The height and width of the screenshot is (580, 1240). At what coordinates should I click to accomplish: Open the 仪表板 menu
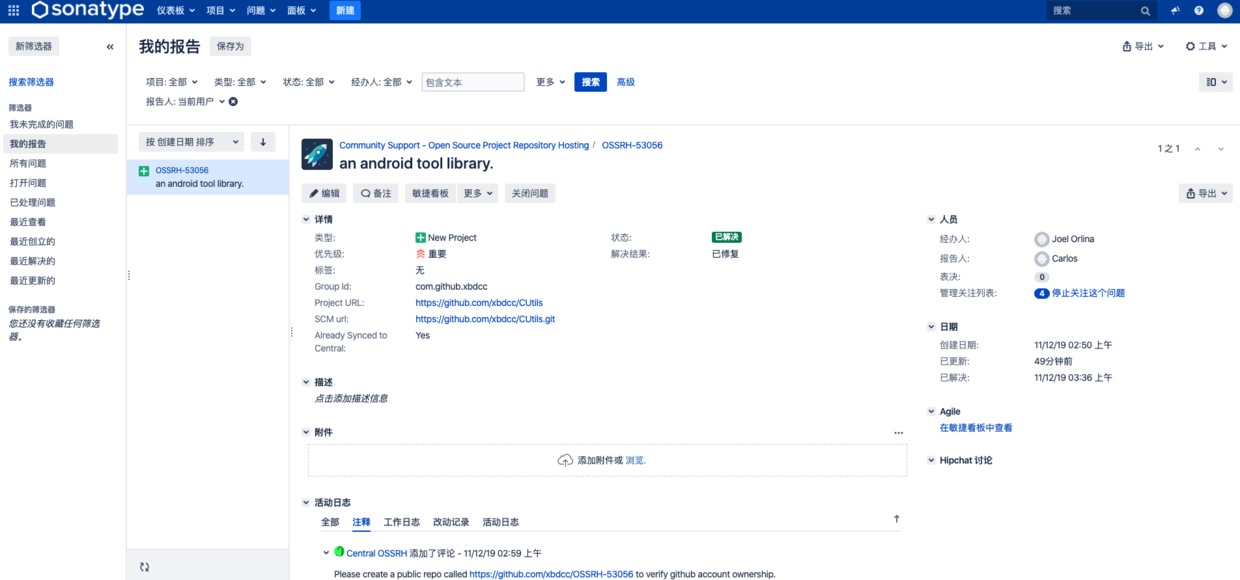coord(176,11)
